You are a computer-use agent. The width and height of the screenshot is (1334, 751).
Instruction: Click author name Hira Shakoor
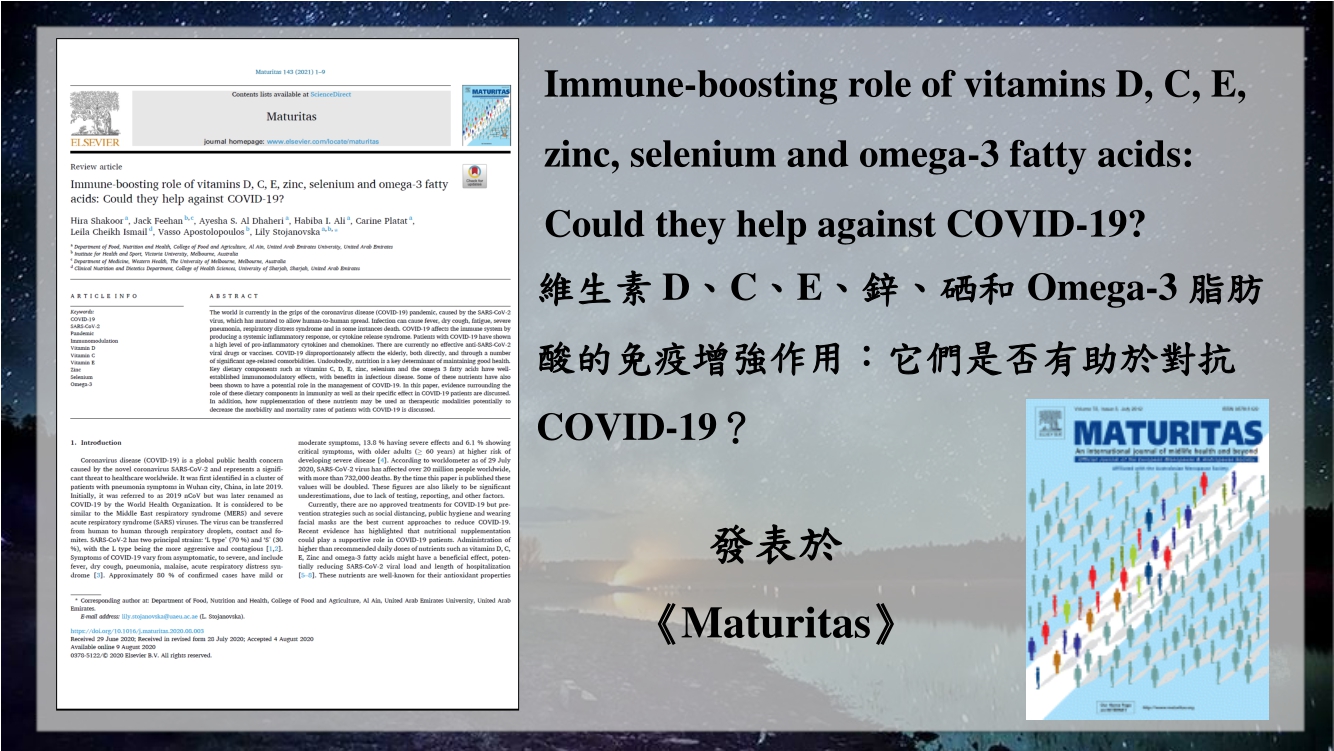[x=98, y=218]
